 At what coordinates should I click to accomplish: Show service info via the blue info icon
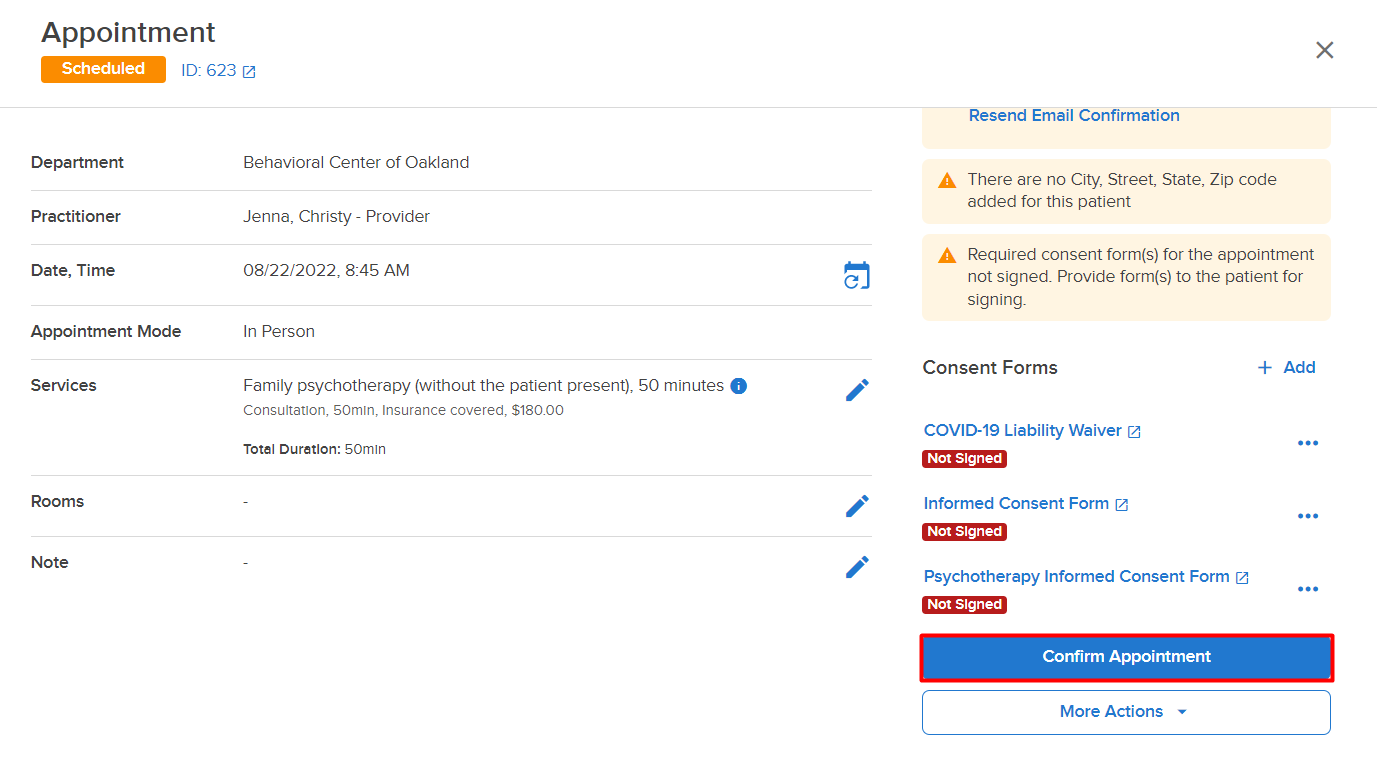(x=738, y=386)
